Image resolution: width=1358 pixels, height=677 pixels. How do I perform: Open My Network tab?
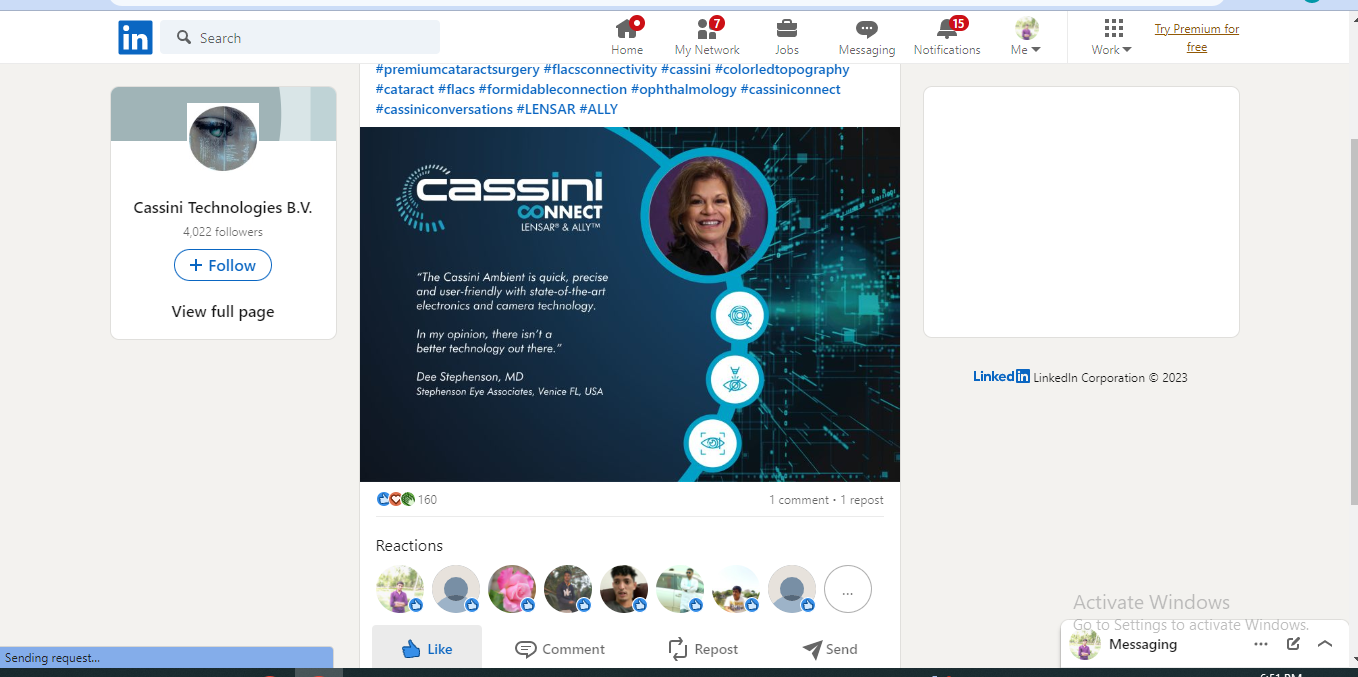coord(707,37)
